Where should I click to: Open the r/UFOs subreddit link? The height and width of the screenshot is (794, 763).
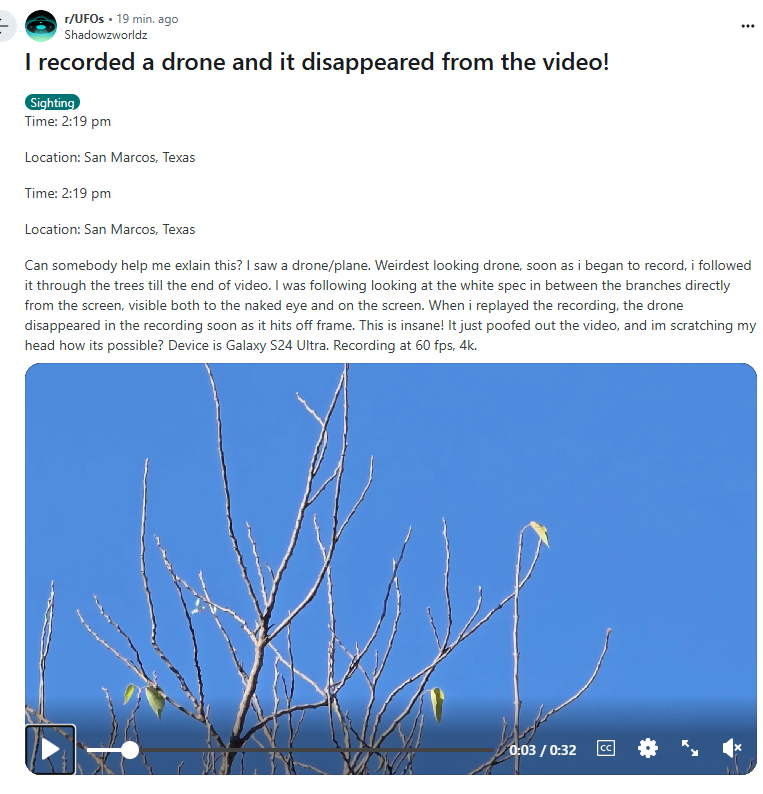[x=84, y=19]
